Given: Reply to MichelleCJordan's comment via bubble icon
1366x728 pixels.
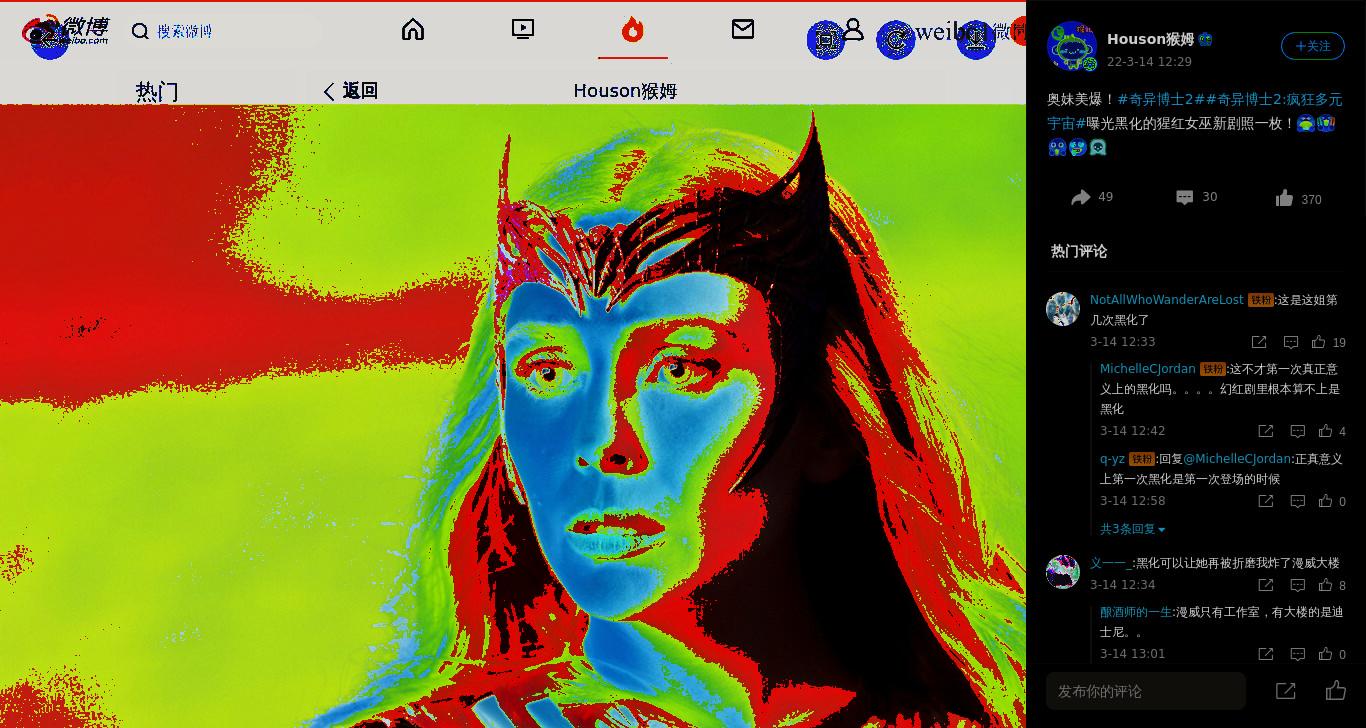Looking at the screenshot, I should pos(1297,431).
